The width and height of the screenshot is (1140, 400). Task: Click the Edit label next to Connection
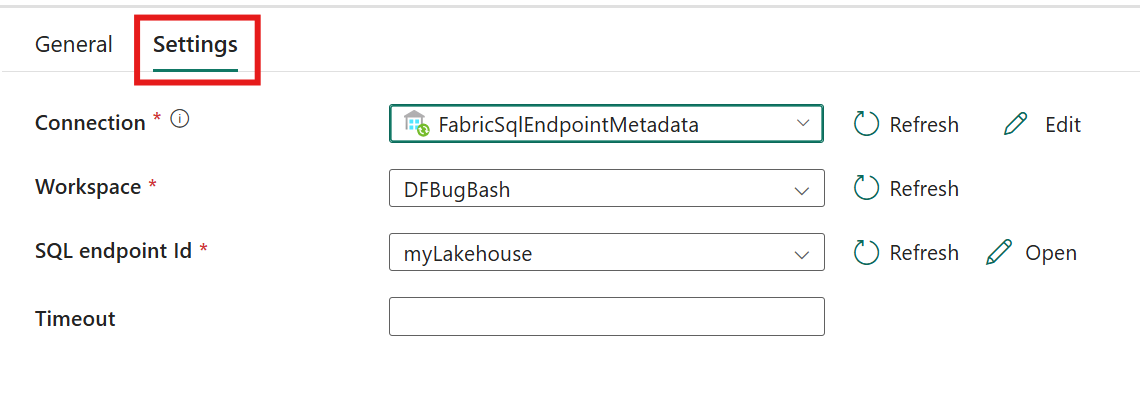click(x=1063, y=125)
